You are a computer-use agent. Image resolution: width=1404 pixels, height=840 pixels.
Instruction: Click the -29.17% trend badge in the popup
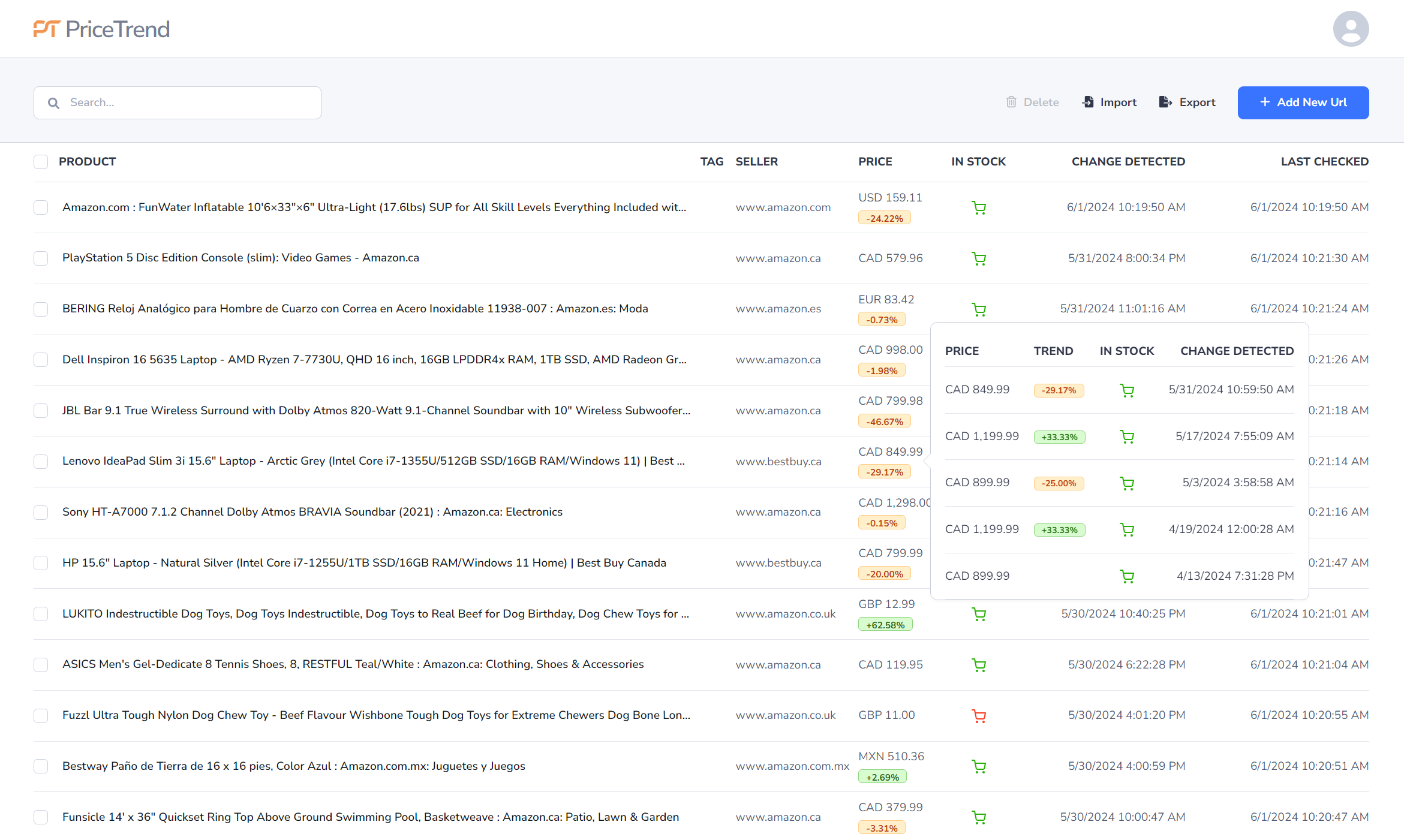[x=1059, y=390]
